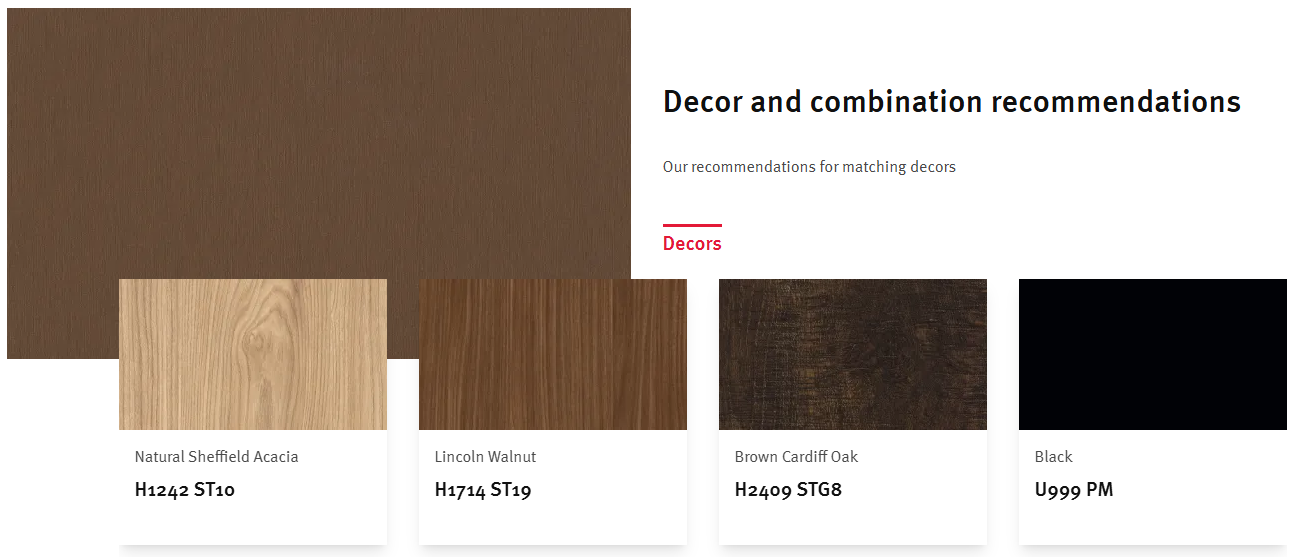Image resolution: width=1297 pixels, height=557 pixels.
Task: Open decor code H1714 ST19
Action: (x=483, y=490)
